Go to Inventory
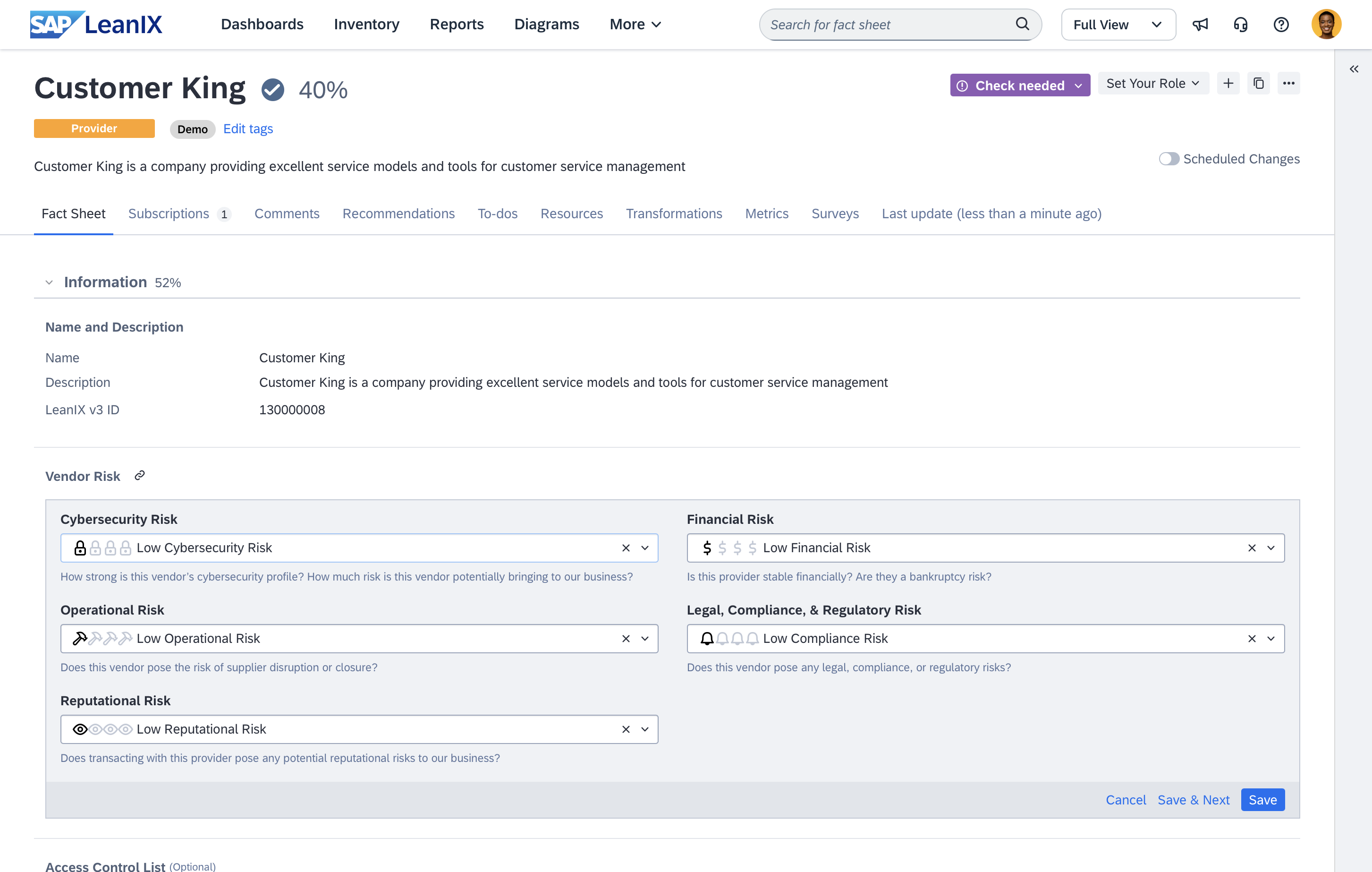 click(x=366, y=25)
